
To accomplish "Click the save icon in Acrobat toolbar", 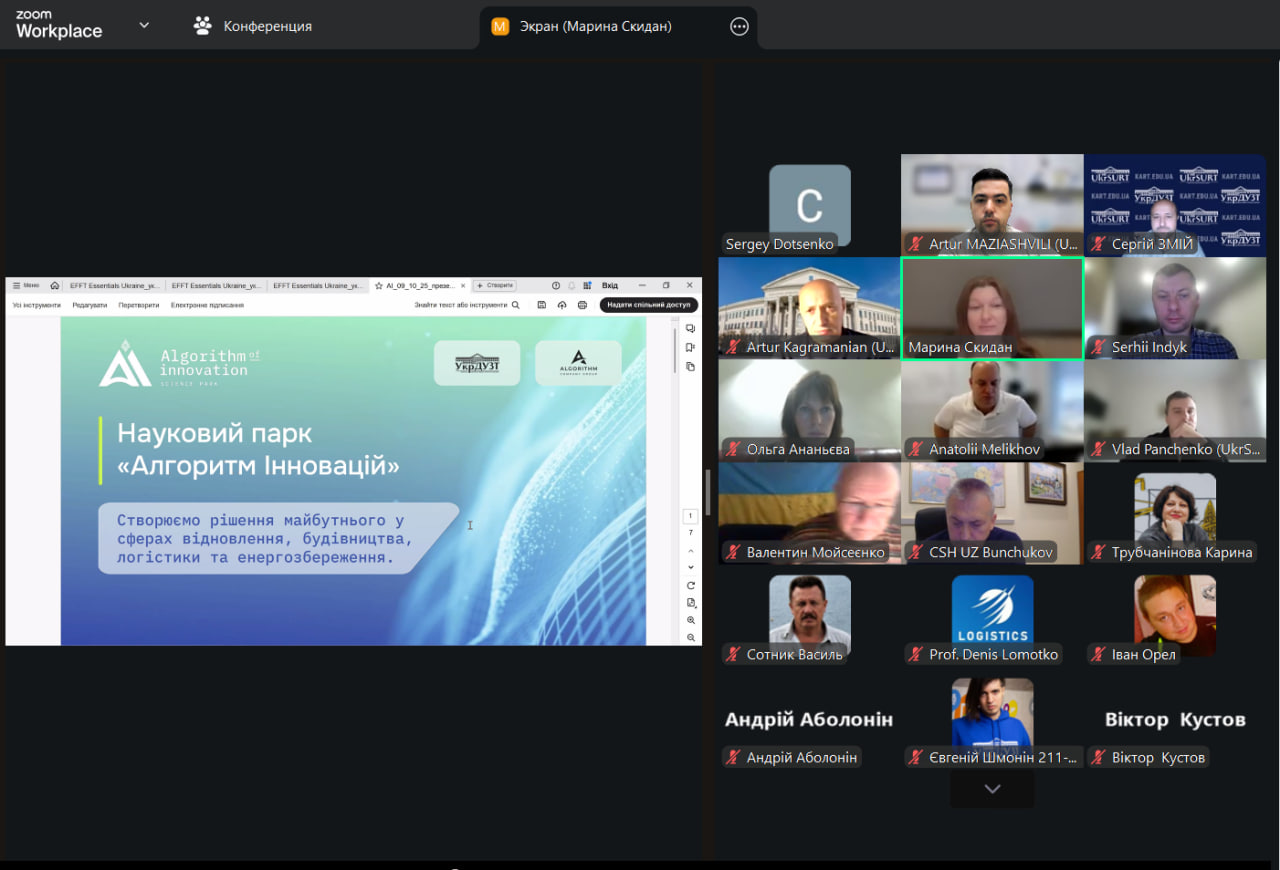I will (542, 305).
